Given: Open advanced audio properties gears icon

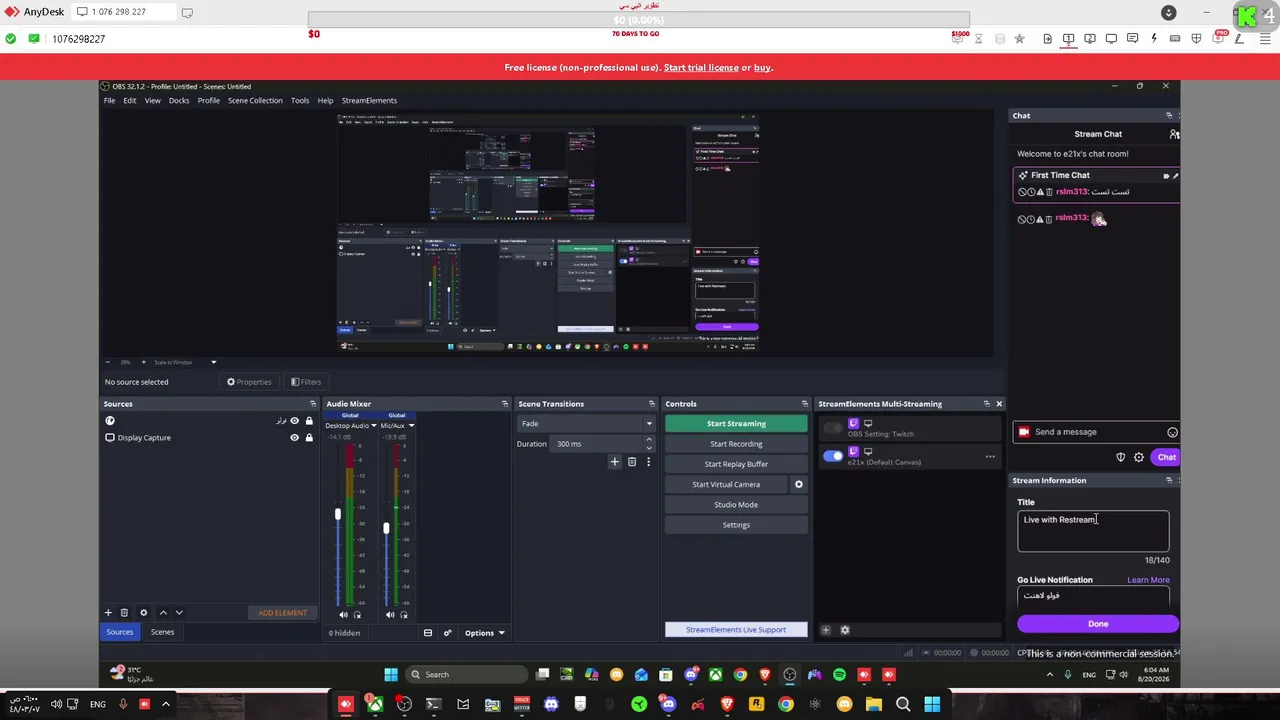Looking at the screenshot, I should [447, 632].
